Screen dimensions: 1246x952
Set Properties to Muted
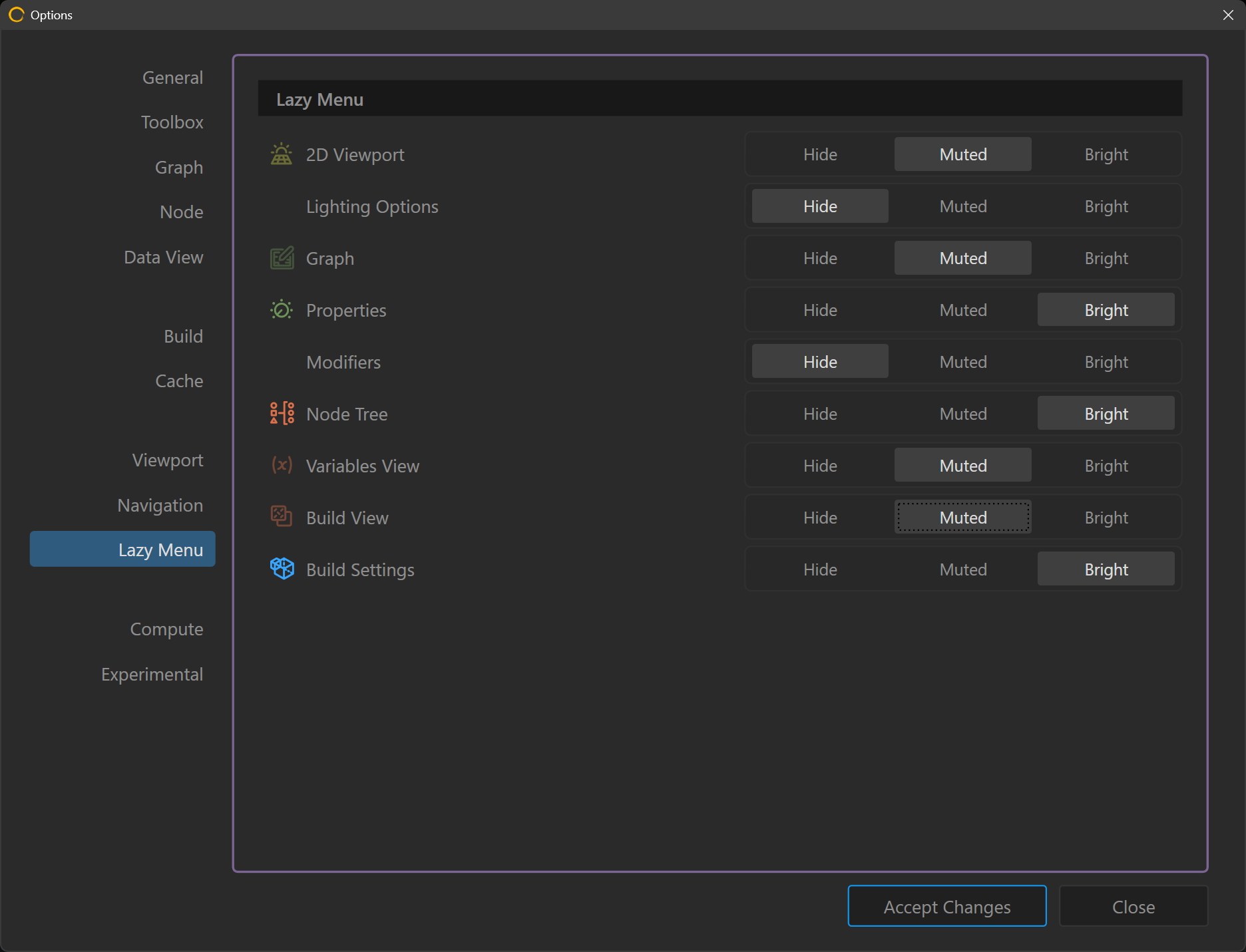coord(963,310)
